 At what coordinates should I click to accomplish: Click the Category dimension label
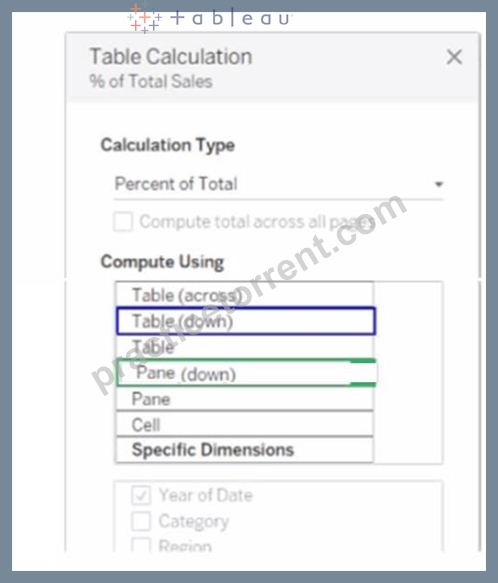pos(194,522)
